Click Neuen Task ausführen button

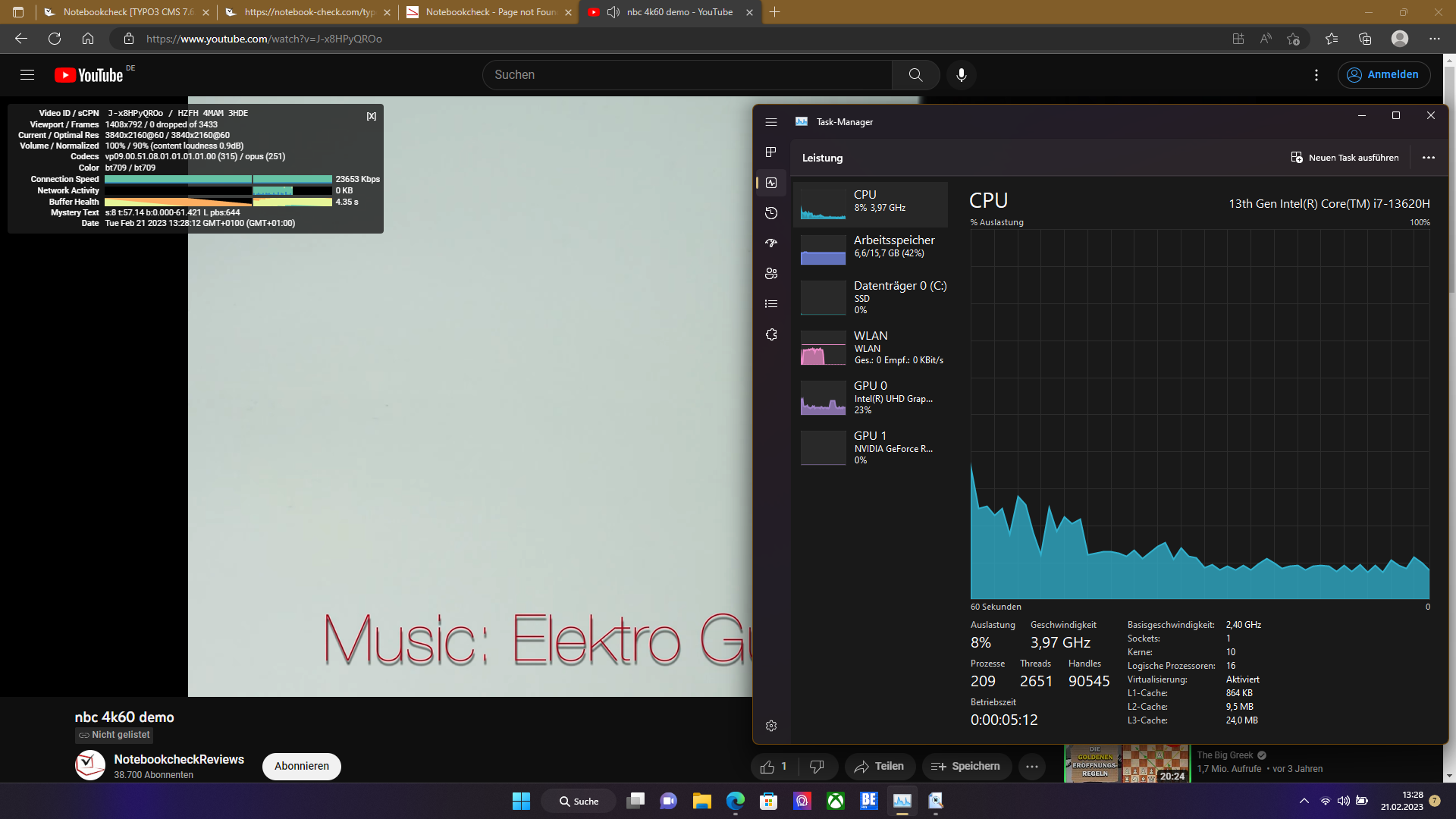coord(1345,158)
